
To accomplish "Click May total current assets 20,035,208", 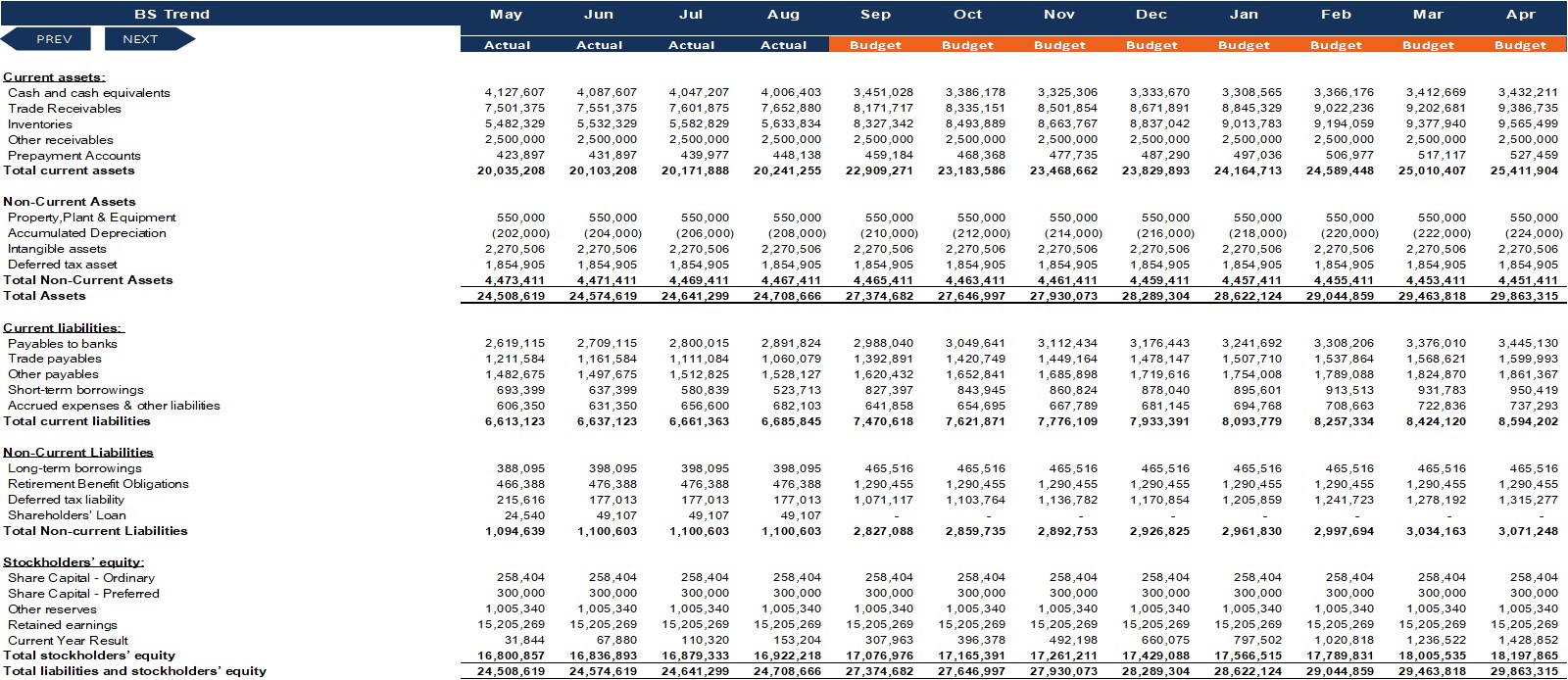I will click(511, 170).
